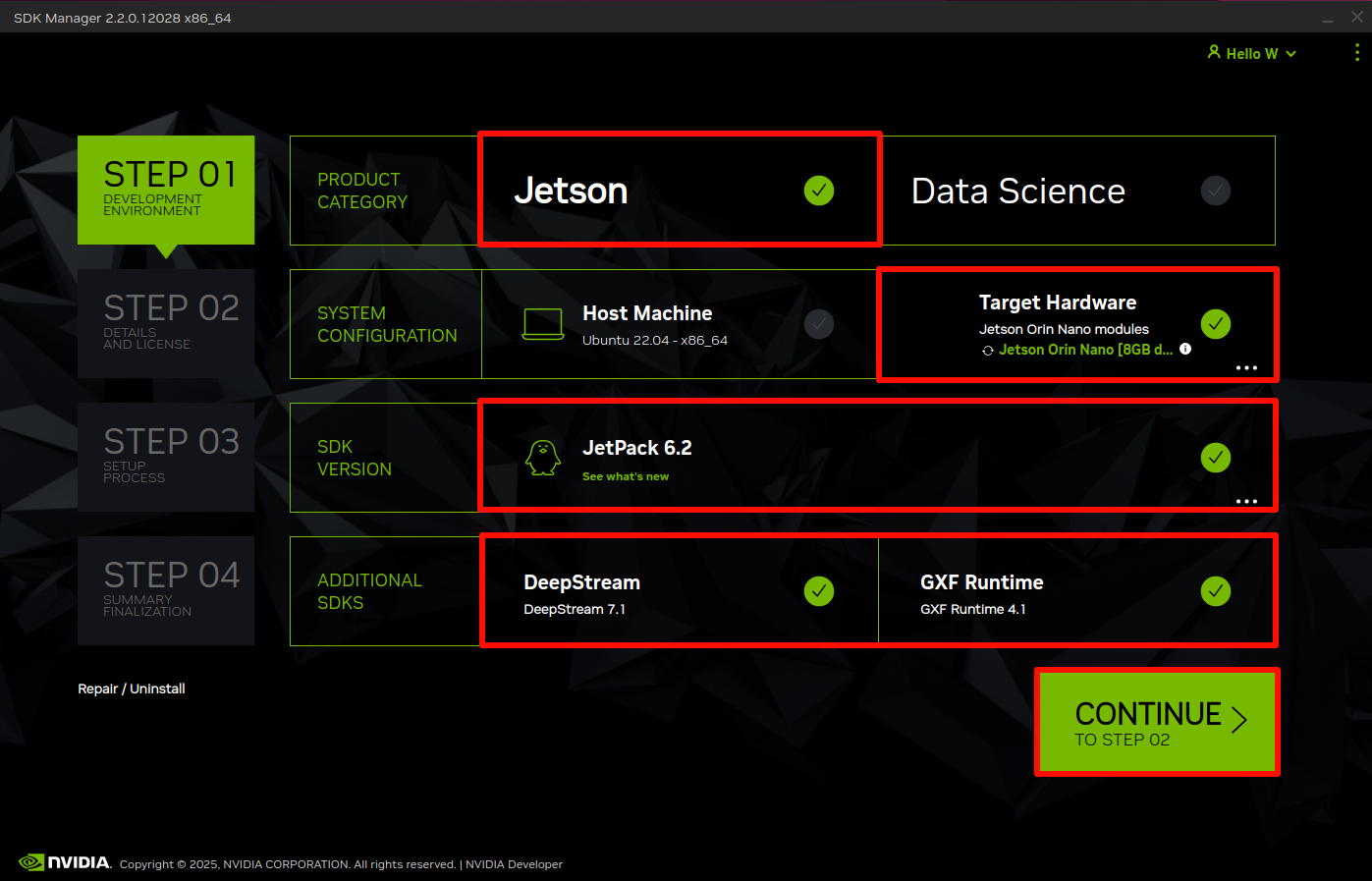Image resolution: width=1372 pixels, height=881 pixels.
Task: Open the See what's new link
Action: click(x=626, y=476)
